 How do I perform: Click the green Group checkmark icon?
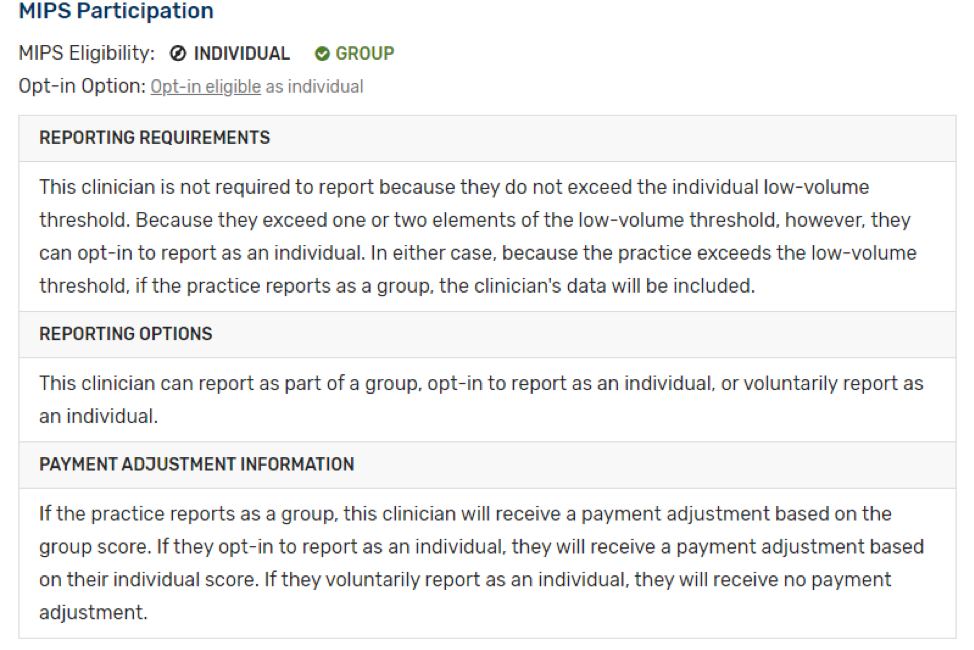(322, 54)
